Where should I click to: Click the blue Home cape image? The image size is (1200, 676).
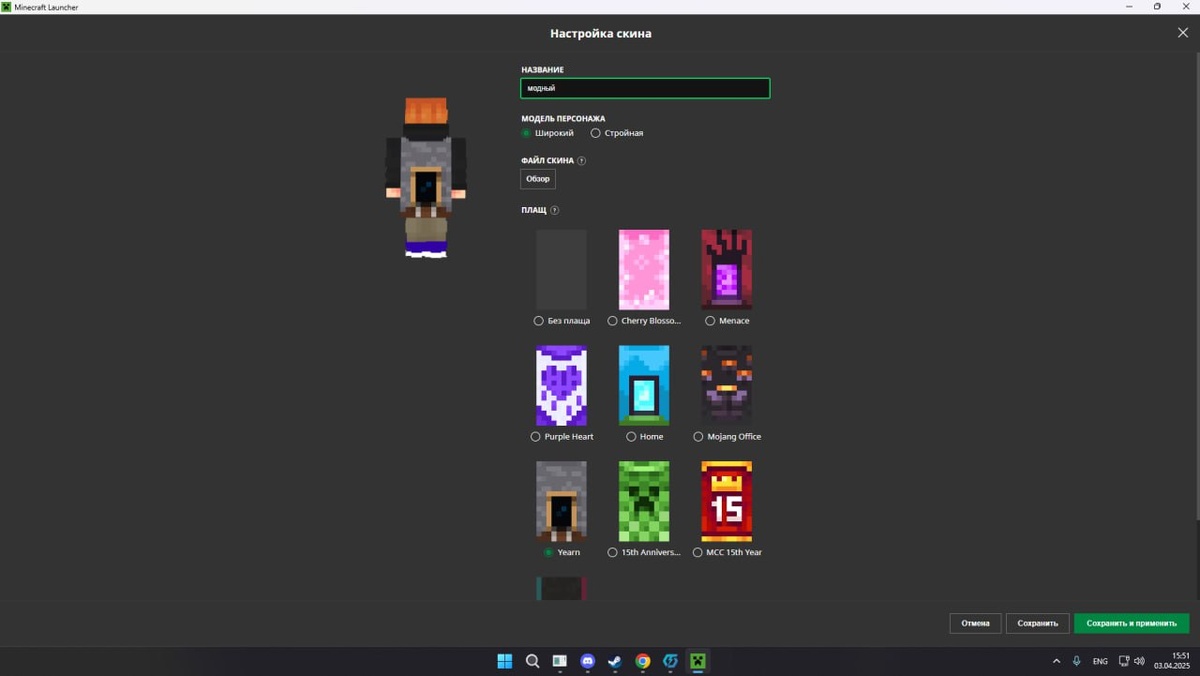[x=644, y=386]
